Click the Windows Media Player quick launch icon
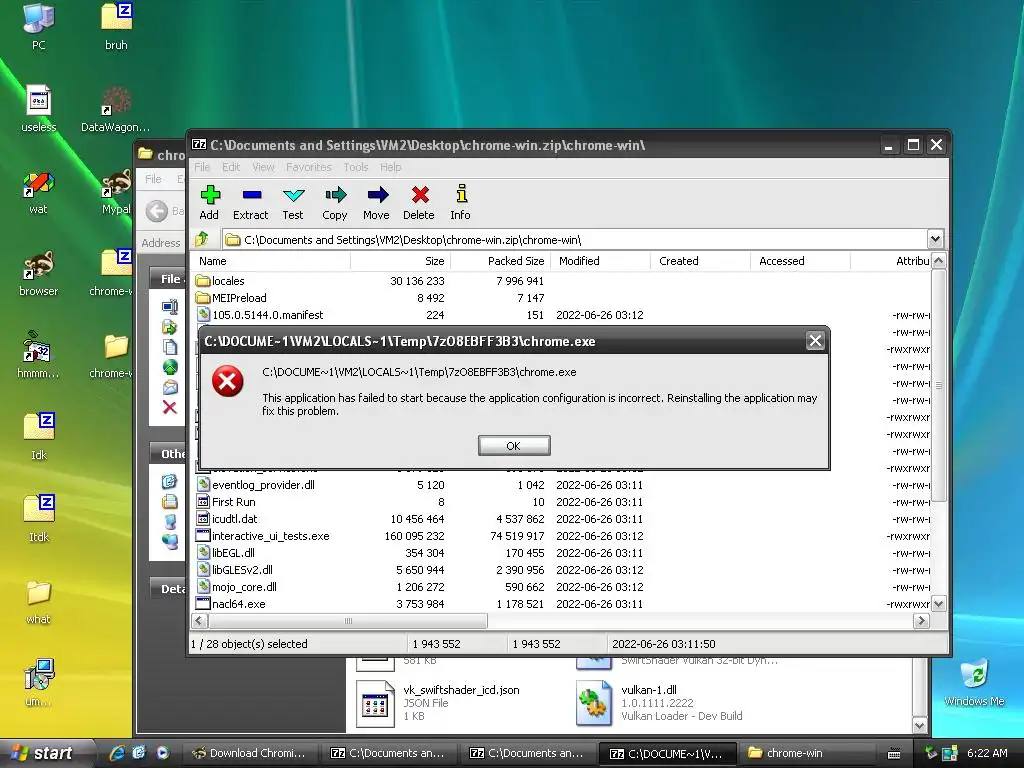Screen dimensions: 1024x768 162,753
